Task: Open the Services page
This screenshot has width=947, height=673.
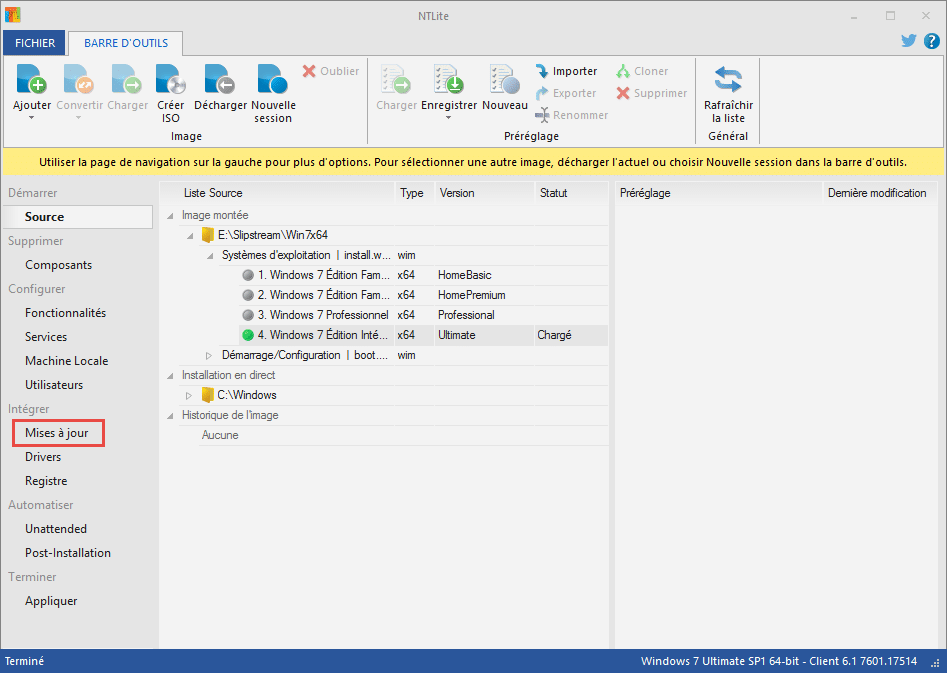Action: [x=46, y=336]
